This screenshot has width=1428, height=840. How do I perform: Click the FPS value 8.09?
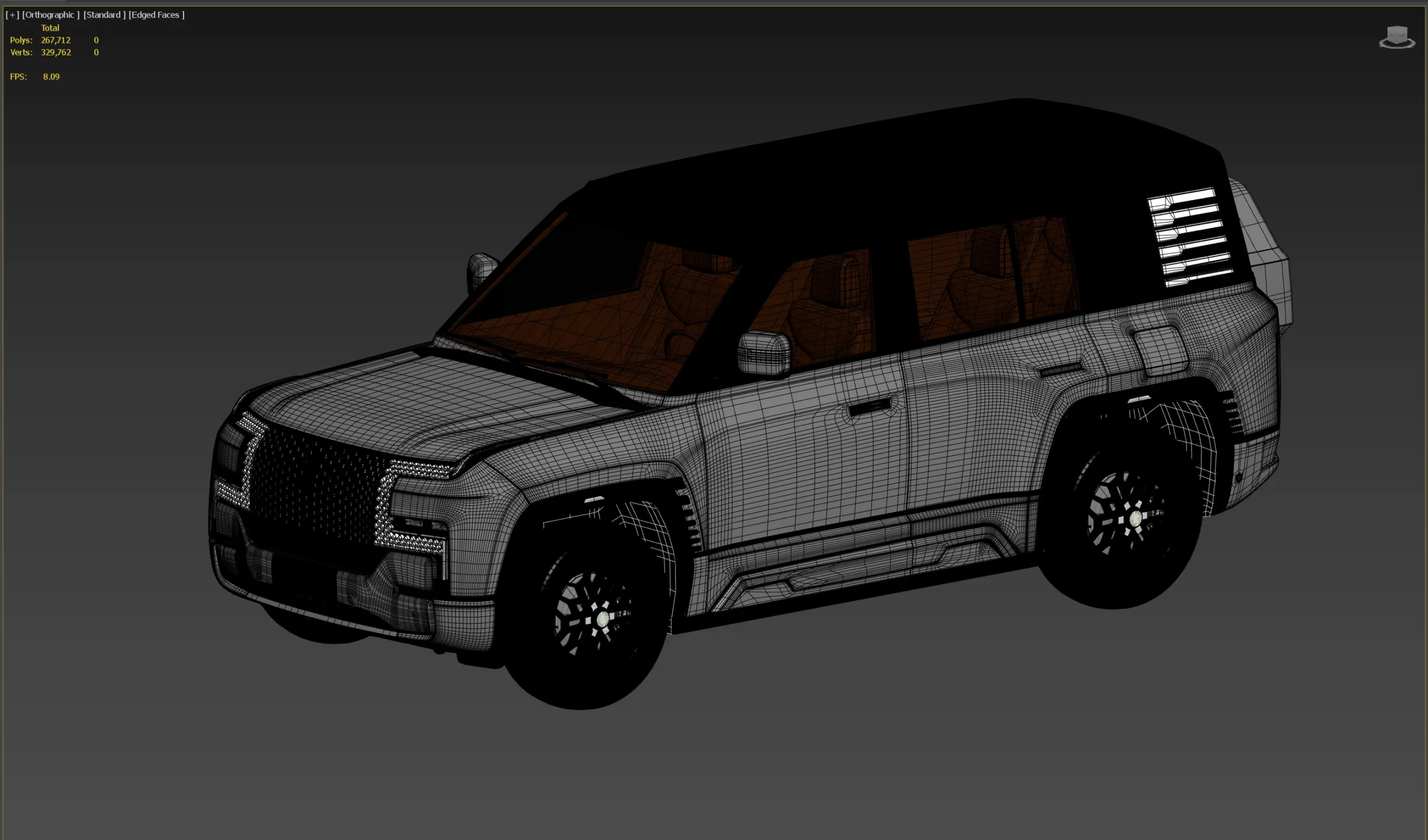[51, 76]
